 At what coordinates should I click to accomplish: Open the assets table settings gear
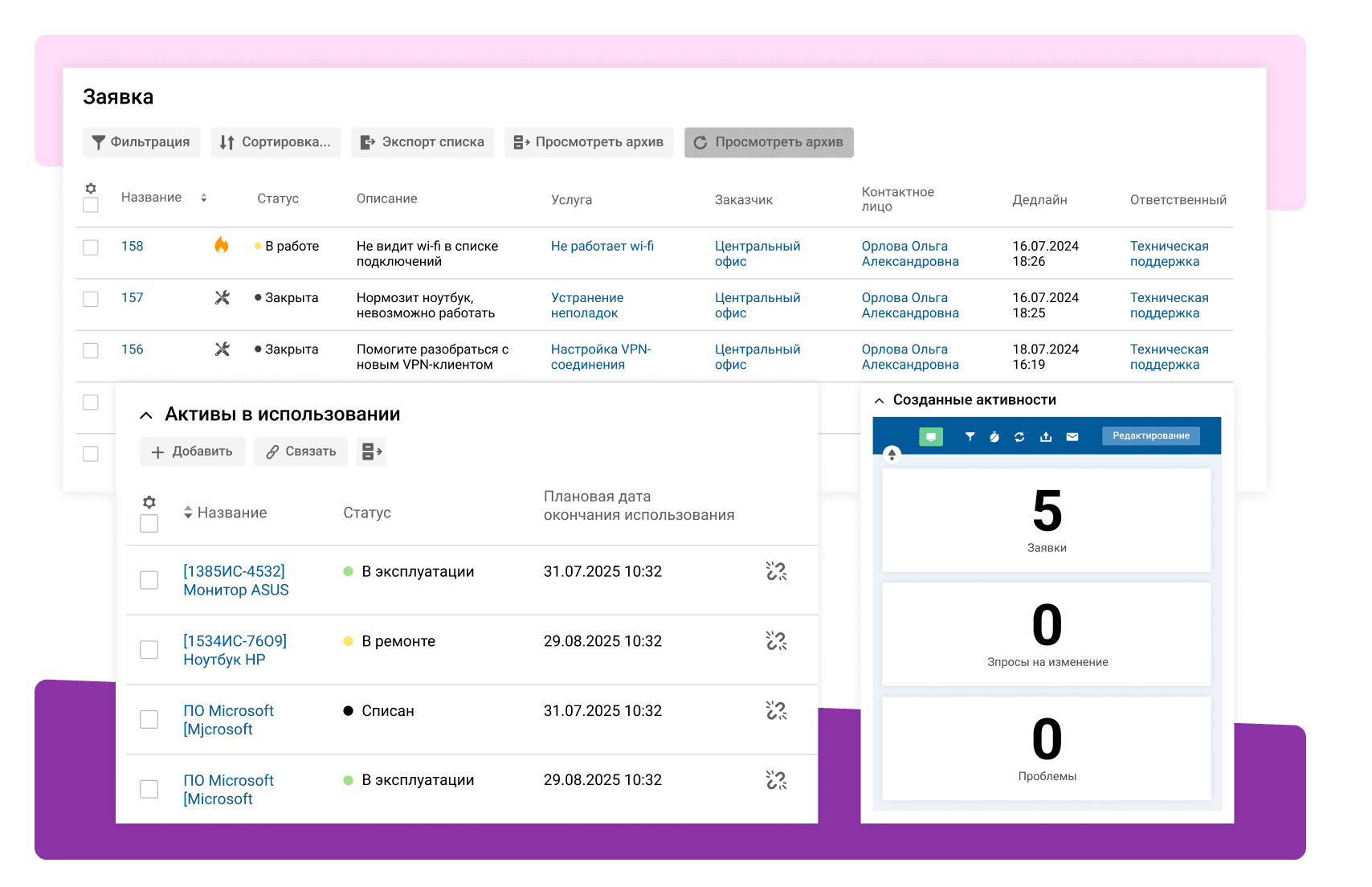[149, 502]
